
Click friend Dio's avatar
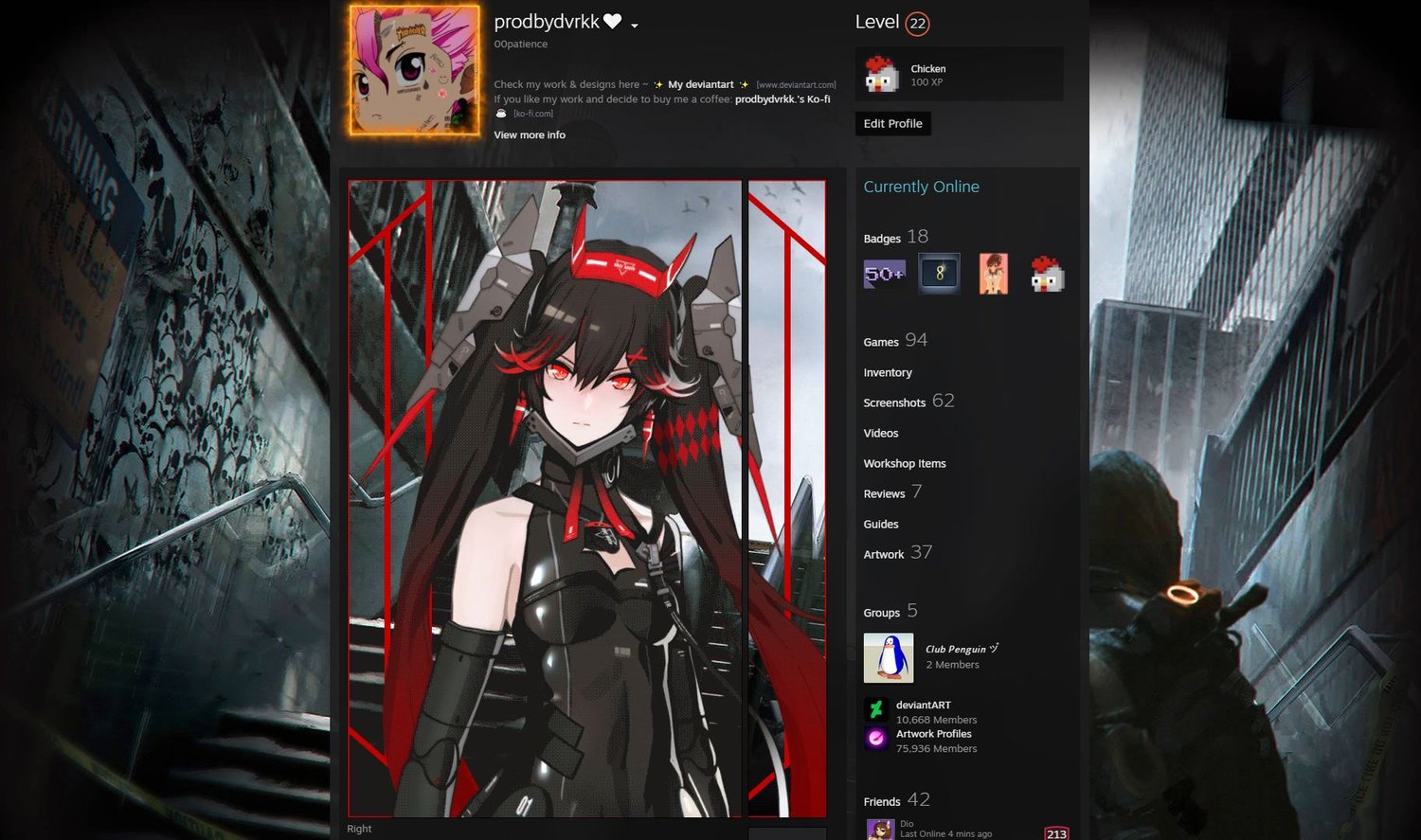880,831
